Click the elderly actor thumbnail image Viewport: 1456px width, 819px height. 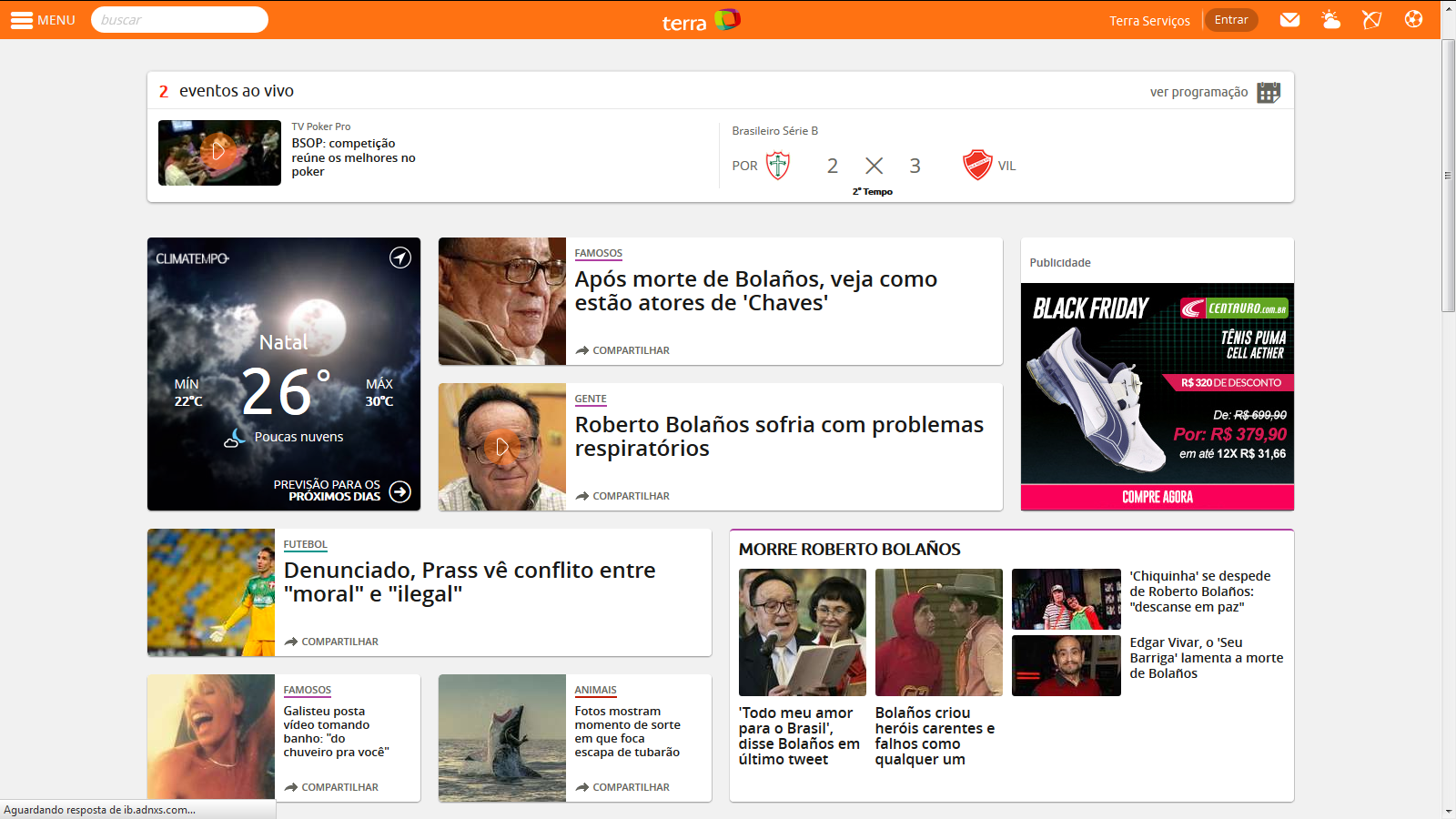[502, 301]
